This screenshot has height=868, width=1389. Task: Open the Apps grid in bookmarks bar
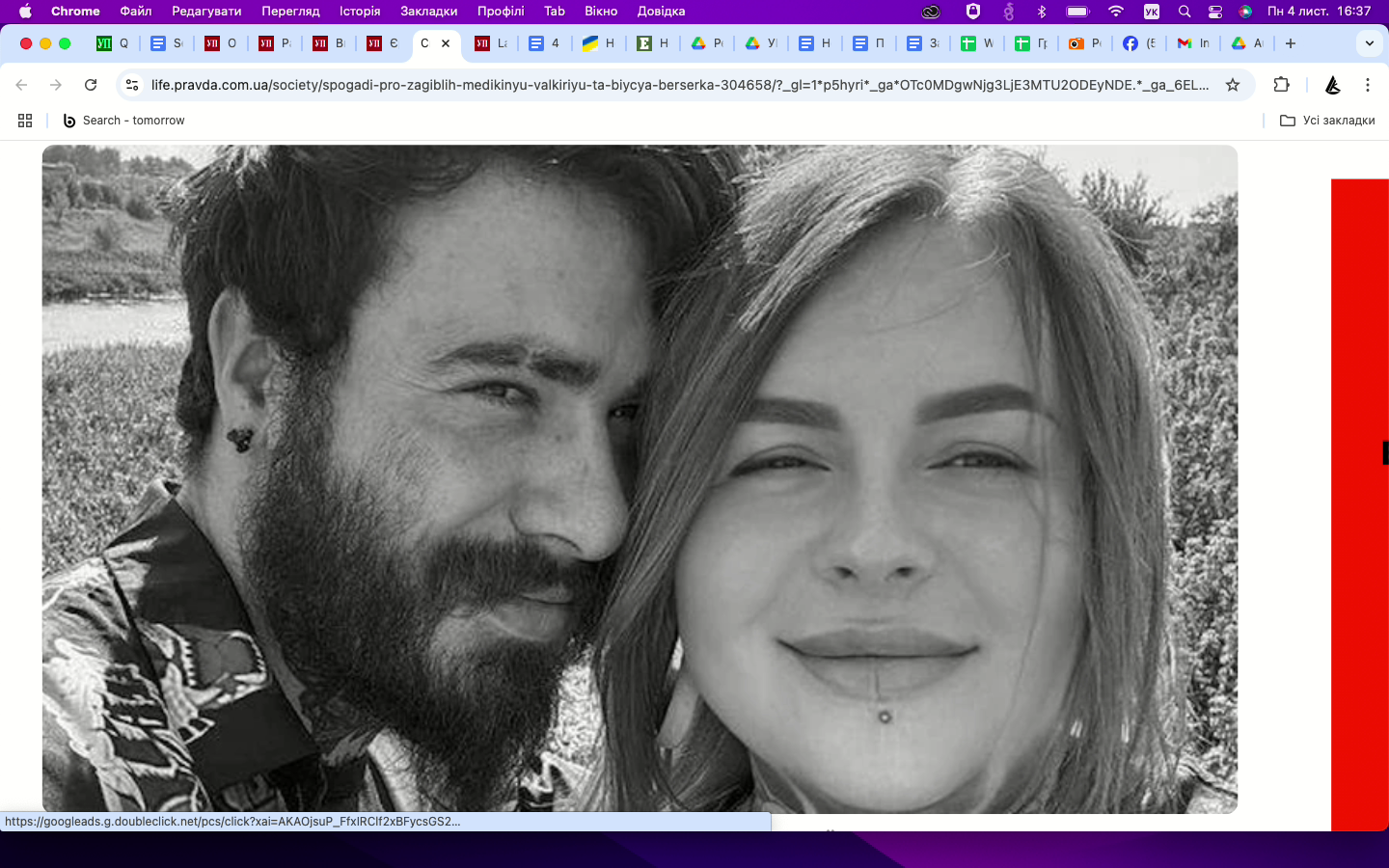(25, 121)
